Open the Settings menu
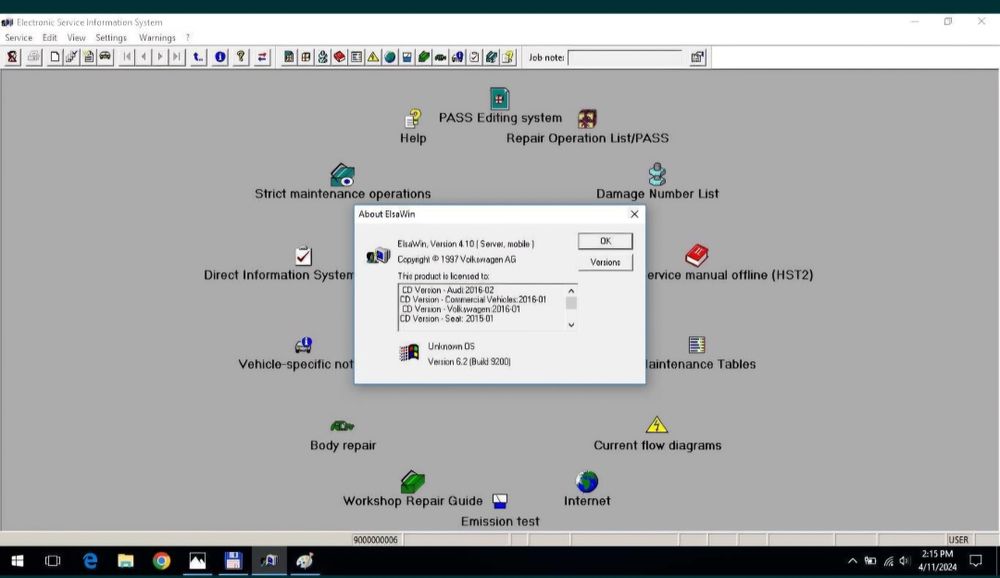Image resolution: width=1000 pixels, height=578 pixels. click(x=111, y=38)
